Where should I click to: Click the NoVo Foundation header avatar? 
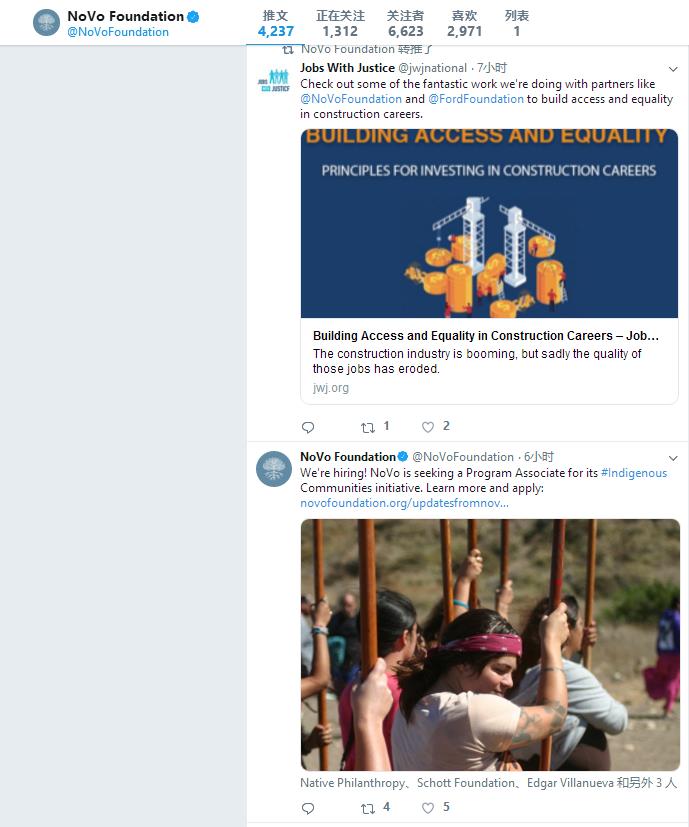tap(46, 23)
